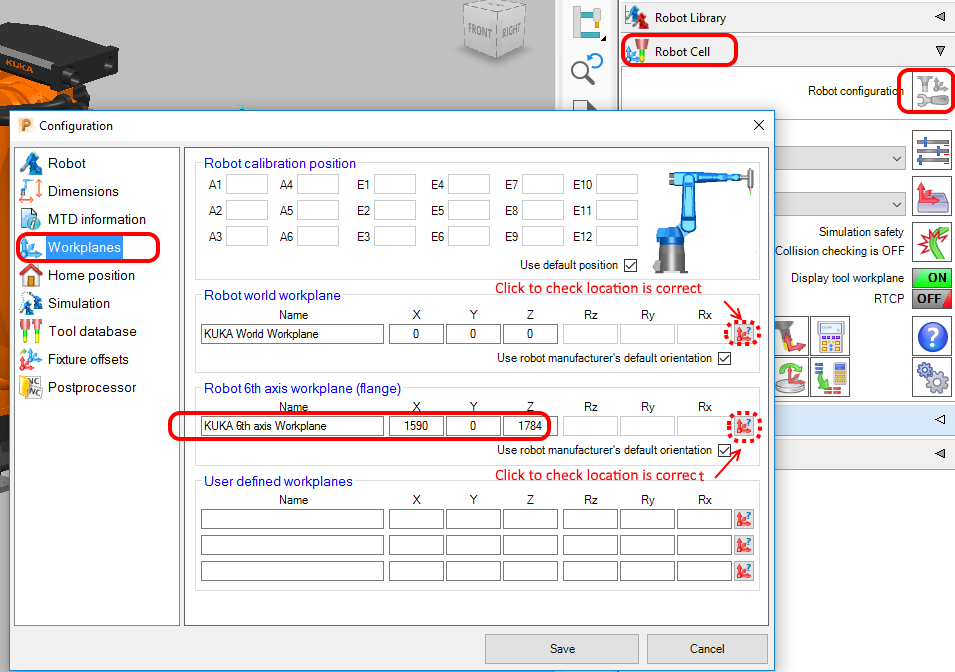Screen dimensions: 955x672
Task: Check location of KUKA World Workplane
Action: (742, 333)
